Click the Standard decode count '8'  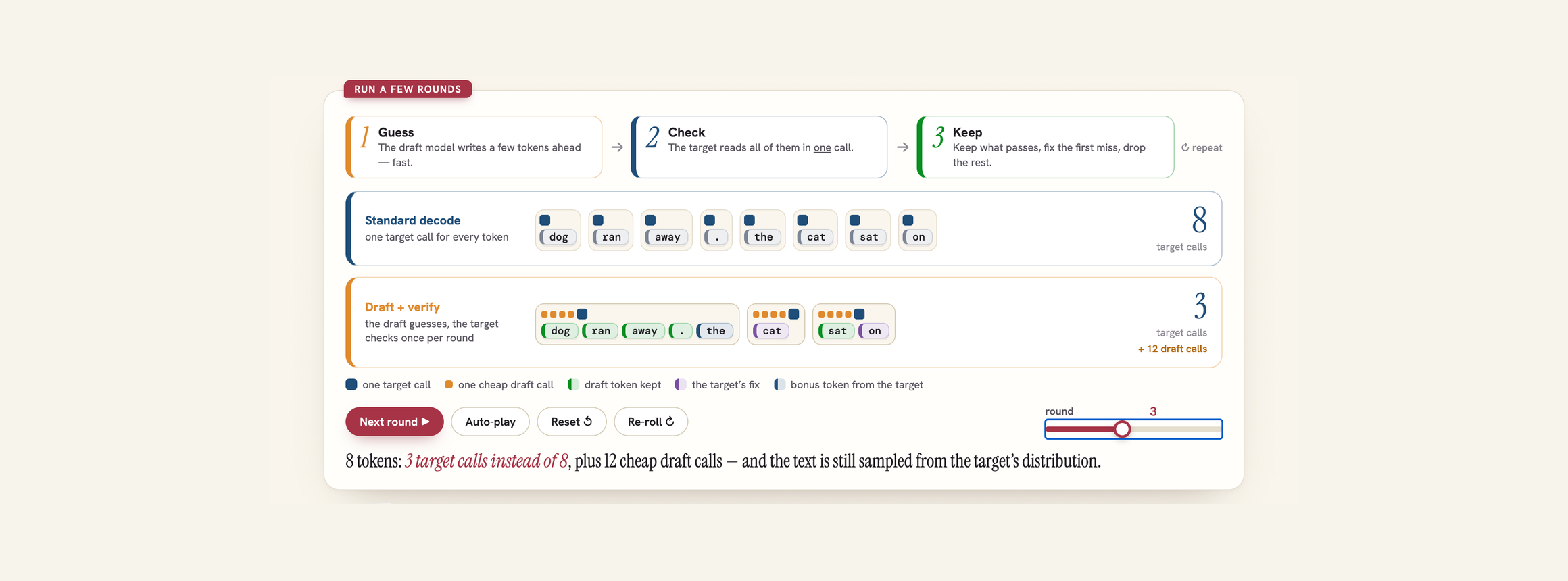tap(1200, 220)
